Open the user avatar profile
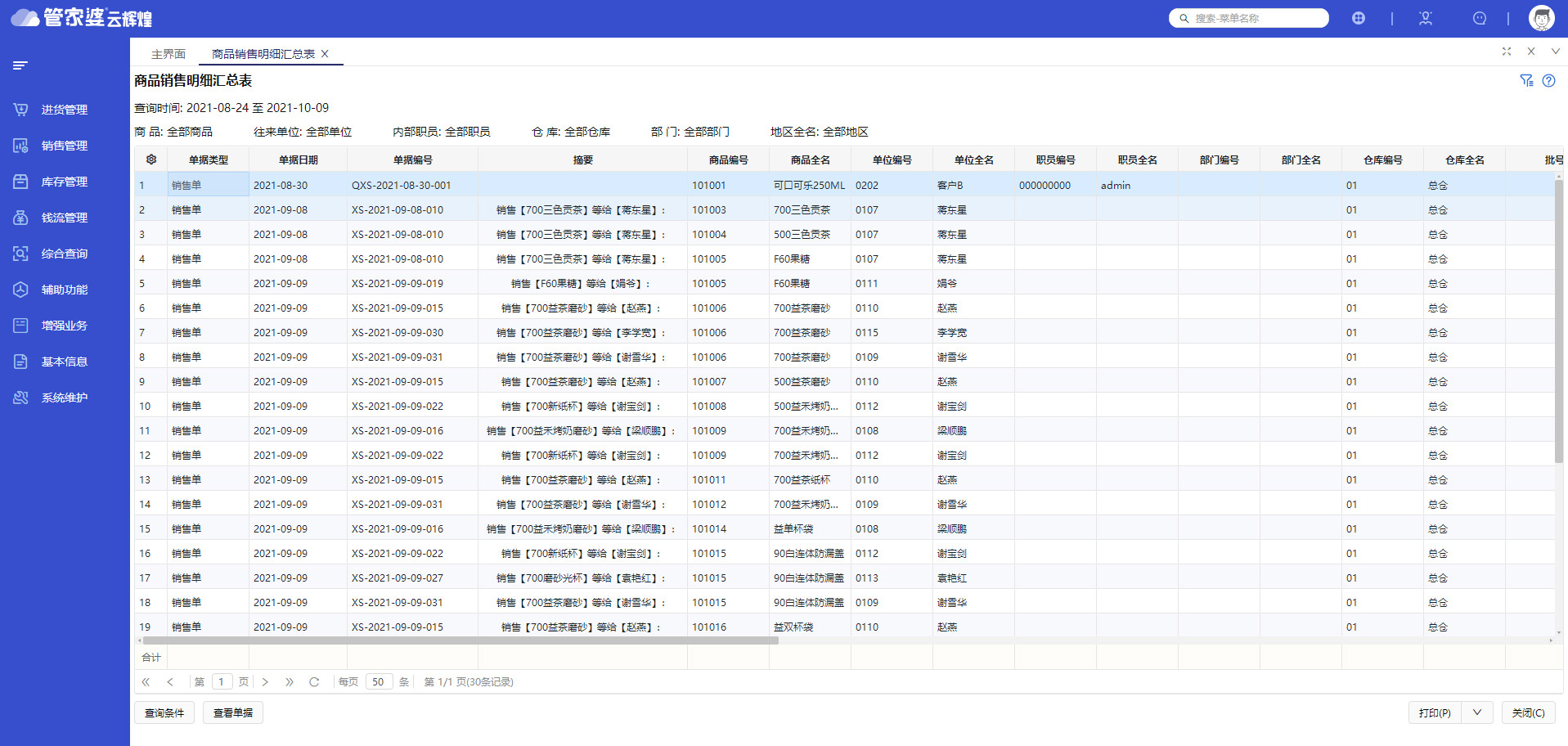The width and height of the screenshot is (1568, 746). (1541, 18)
